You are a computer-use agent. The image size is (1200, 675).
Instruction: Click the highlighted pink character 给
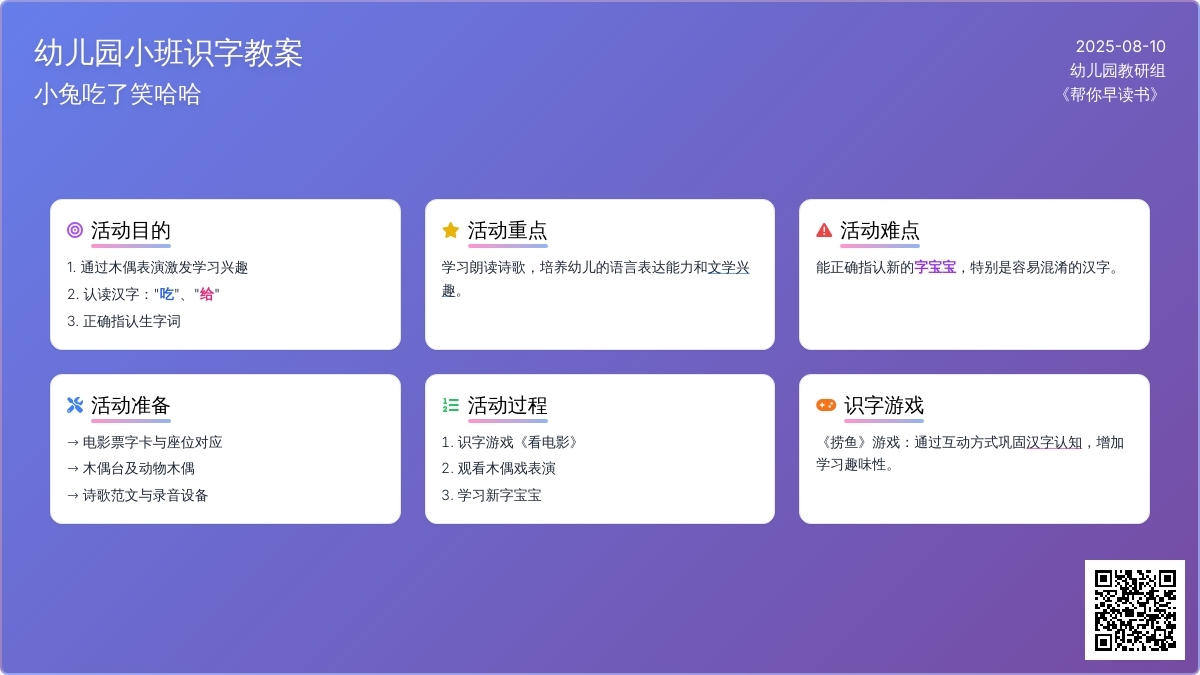coord(207,294)
